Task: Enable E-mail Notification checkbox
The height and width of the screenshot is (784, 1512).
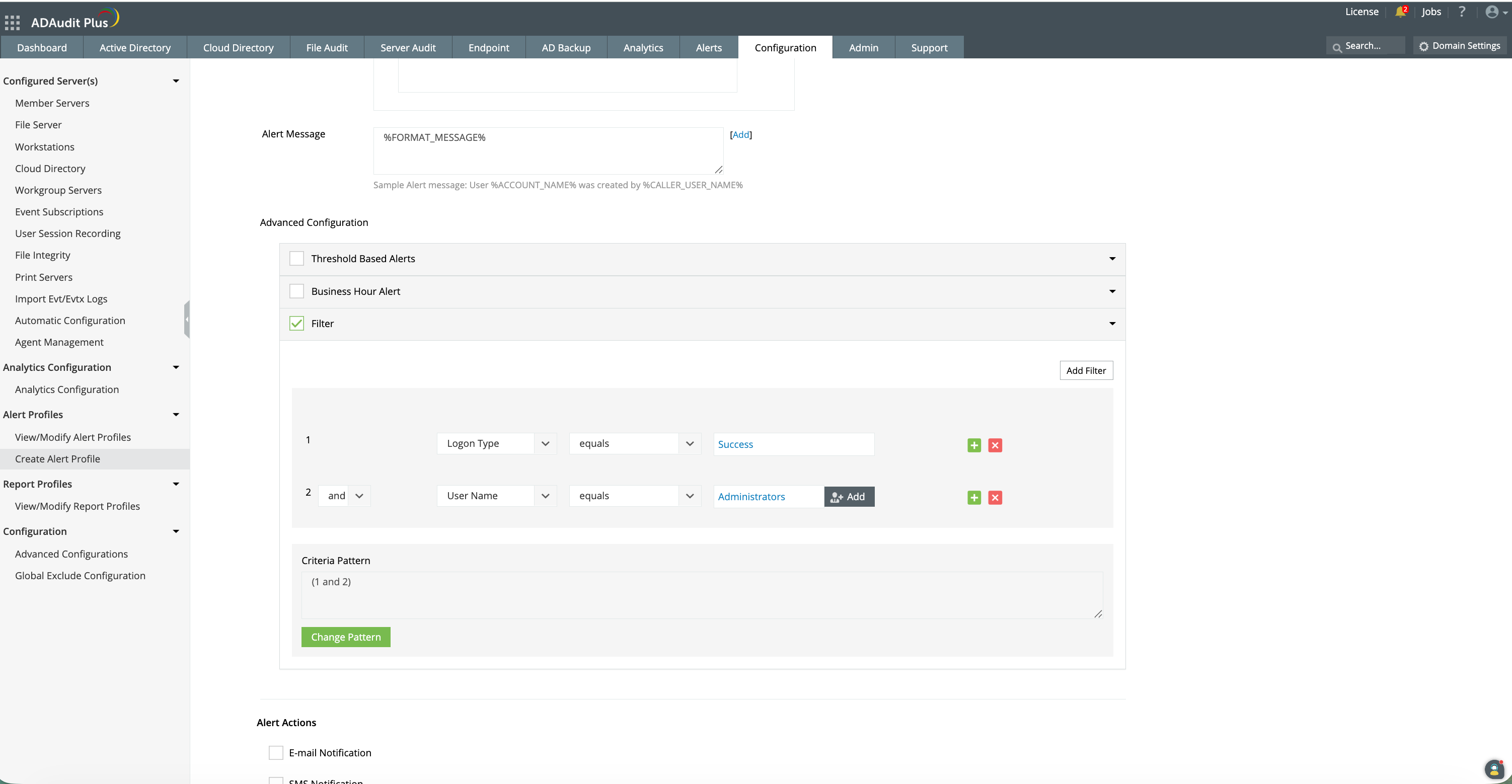Action: [276, 752]
